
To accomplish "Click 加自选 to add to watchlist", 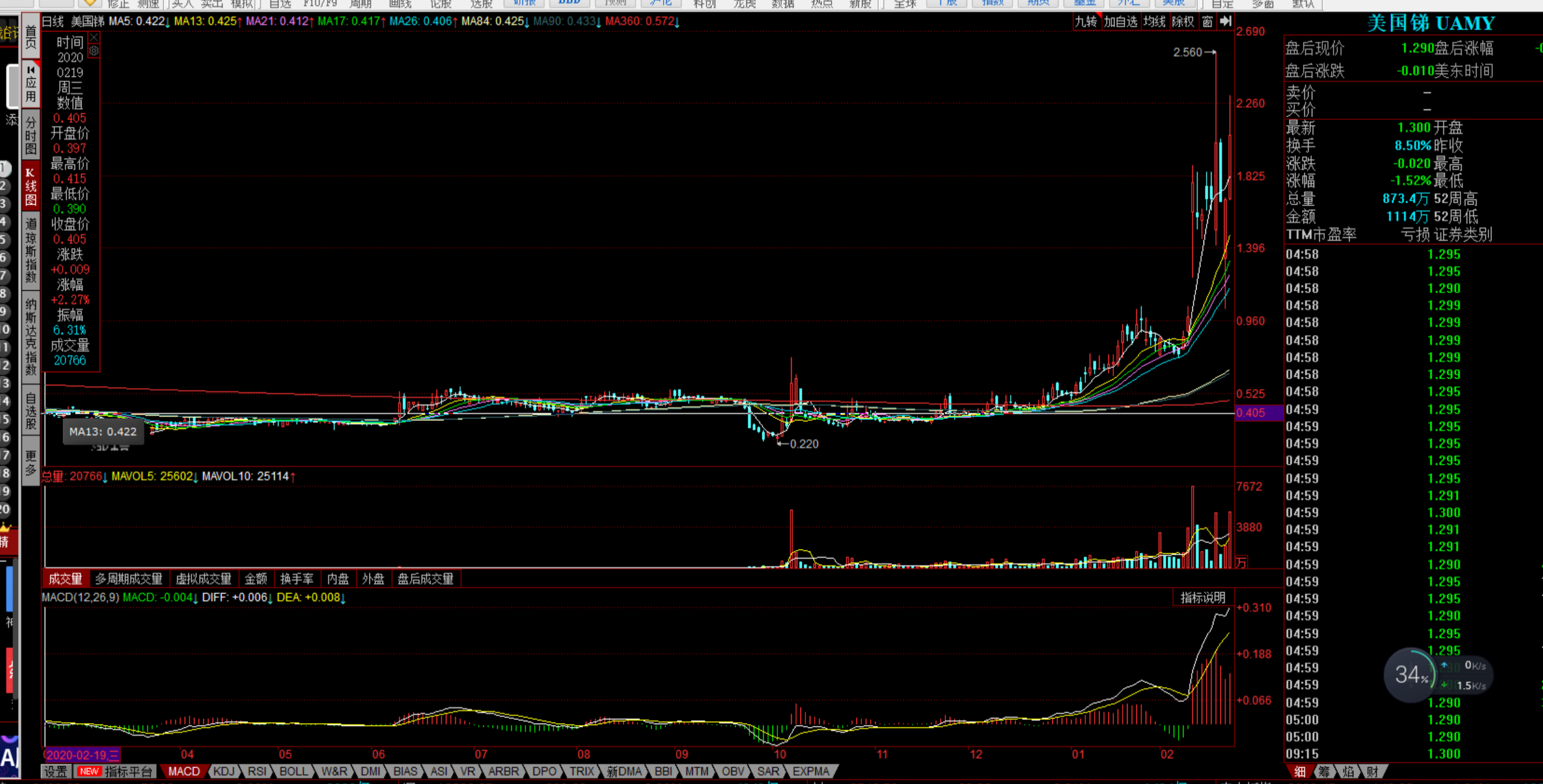I will pyautogui.click(x=1120, y=22).
